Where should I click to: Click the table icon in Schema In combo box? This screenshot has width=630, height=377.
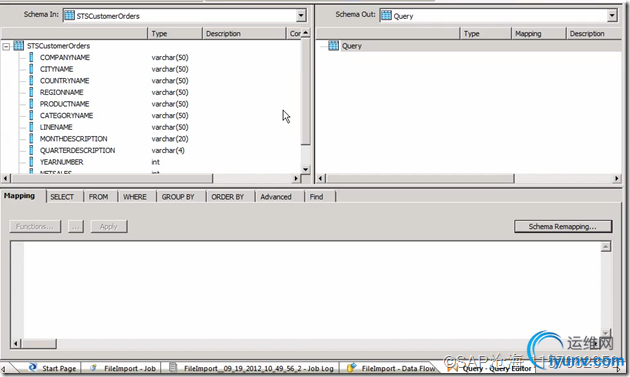[70, 16]
